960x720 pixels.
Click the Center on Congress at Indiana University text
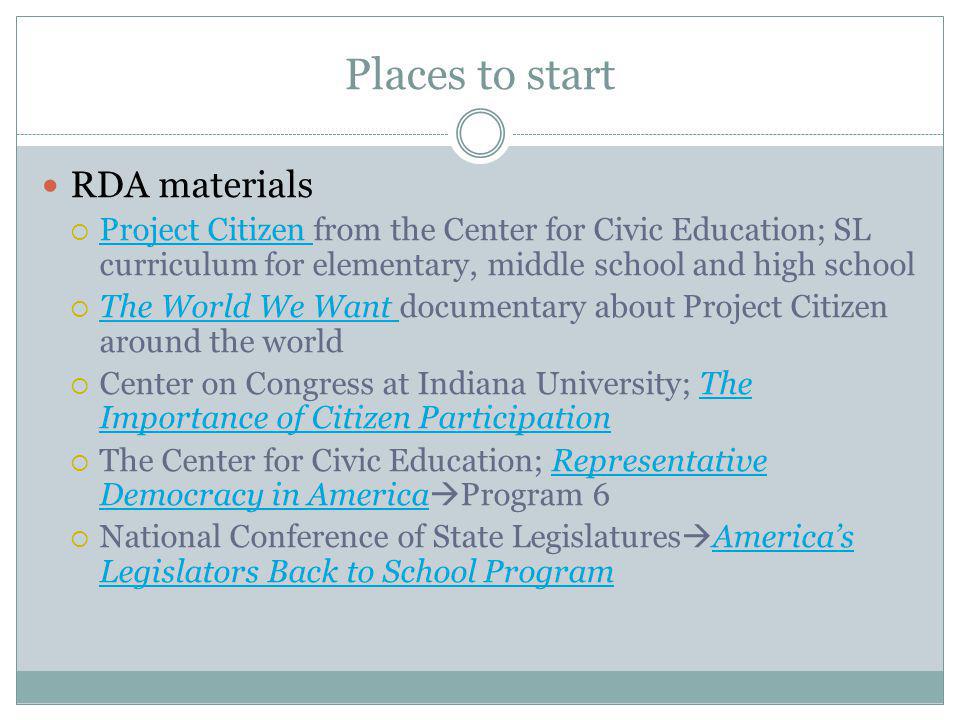pyautogui.click(x=395, y=384)
